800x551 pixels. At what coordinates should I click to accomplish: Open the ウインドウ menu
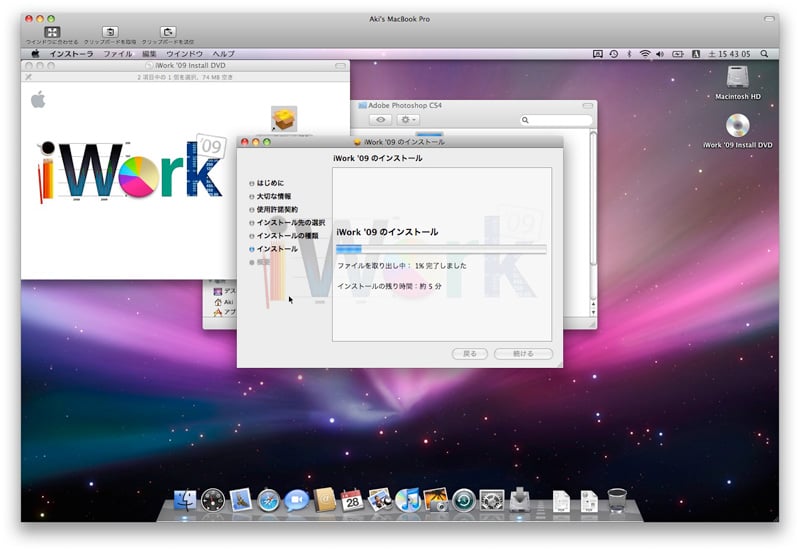tap(184, 54)
